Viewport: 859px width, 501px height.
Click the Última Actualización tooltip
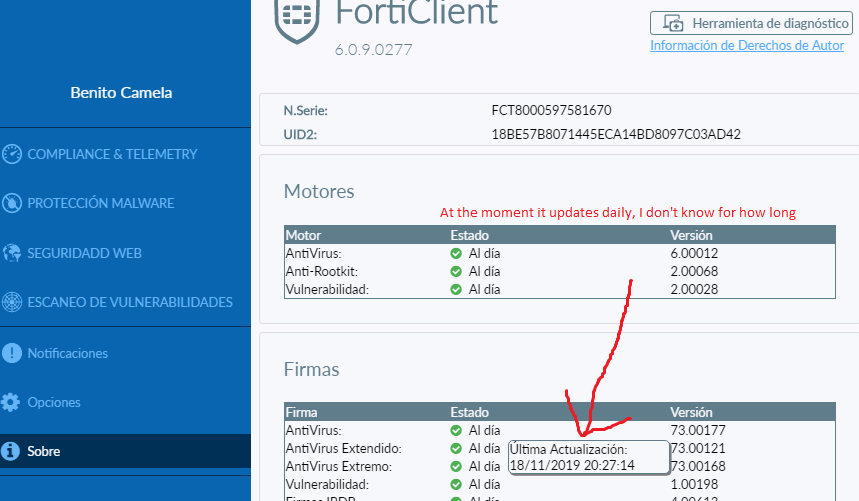click(589, 457)
